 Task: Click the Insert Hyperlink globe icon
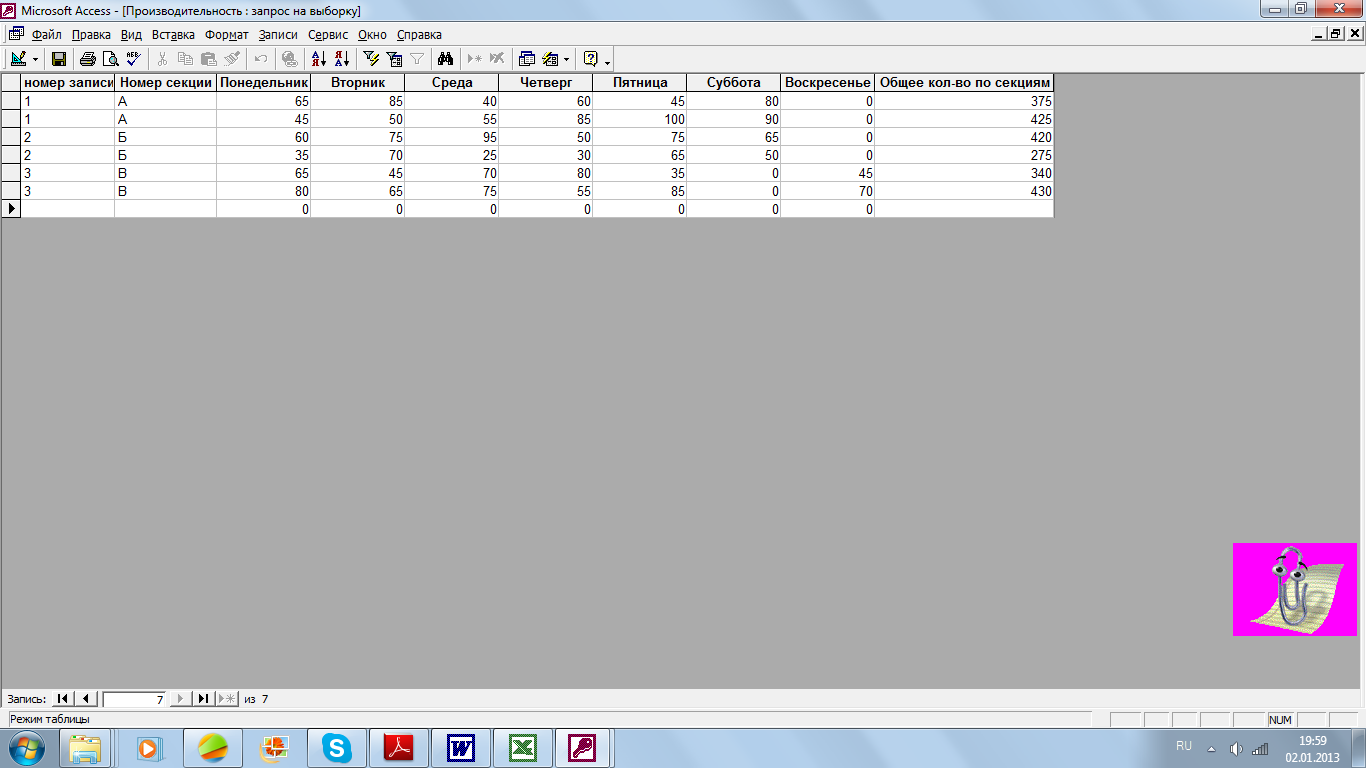click(290, 59)
